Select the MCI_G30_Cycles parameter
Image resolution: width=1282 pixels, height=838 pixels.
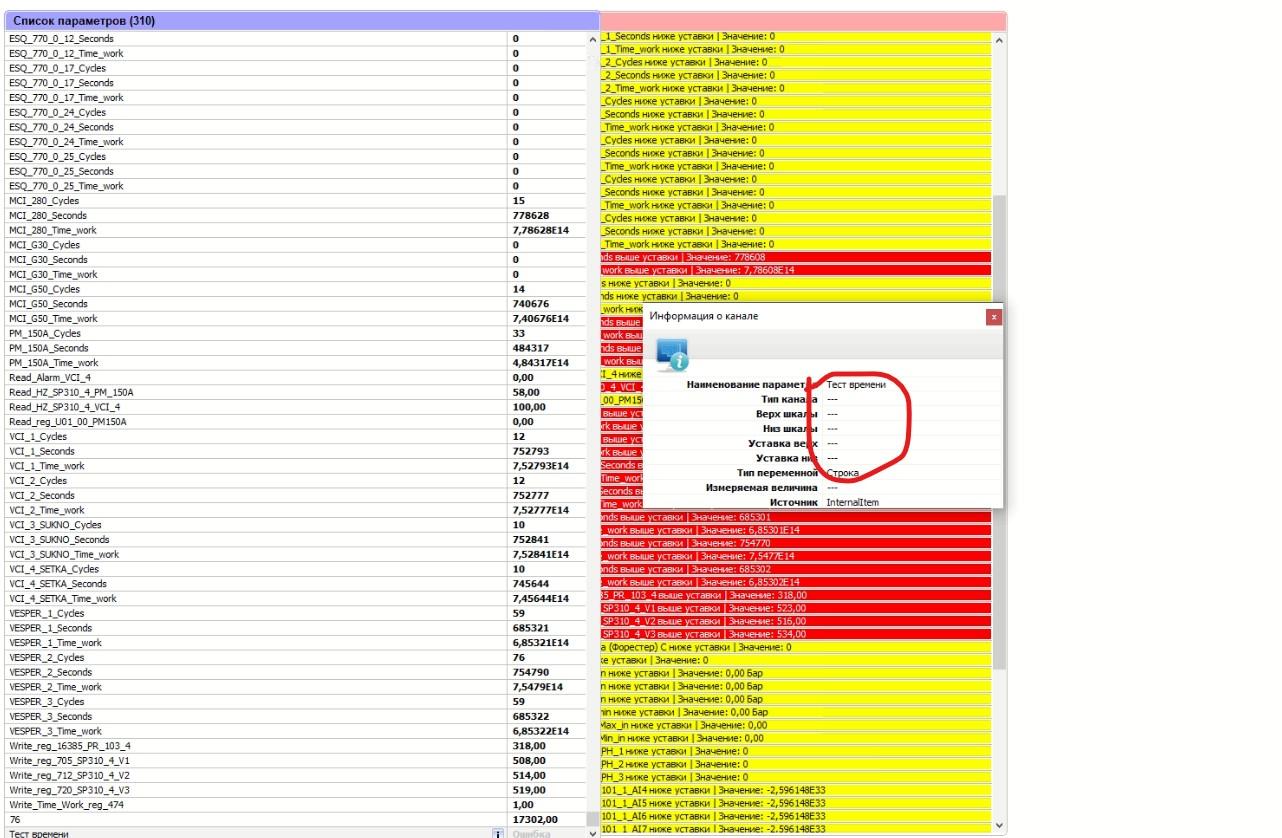pos(295,245)
